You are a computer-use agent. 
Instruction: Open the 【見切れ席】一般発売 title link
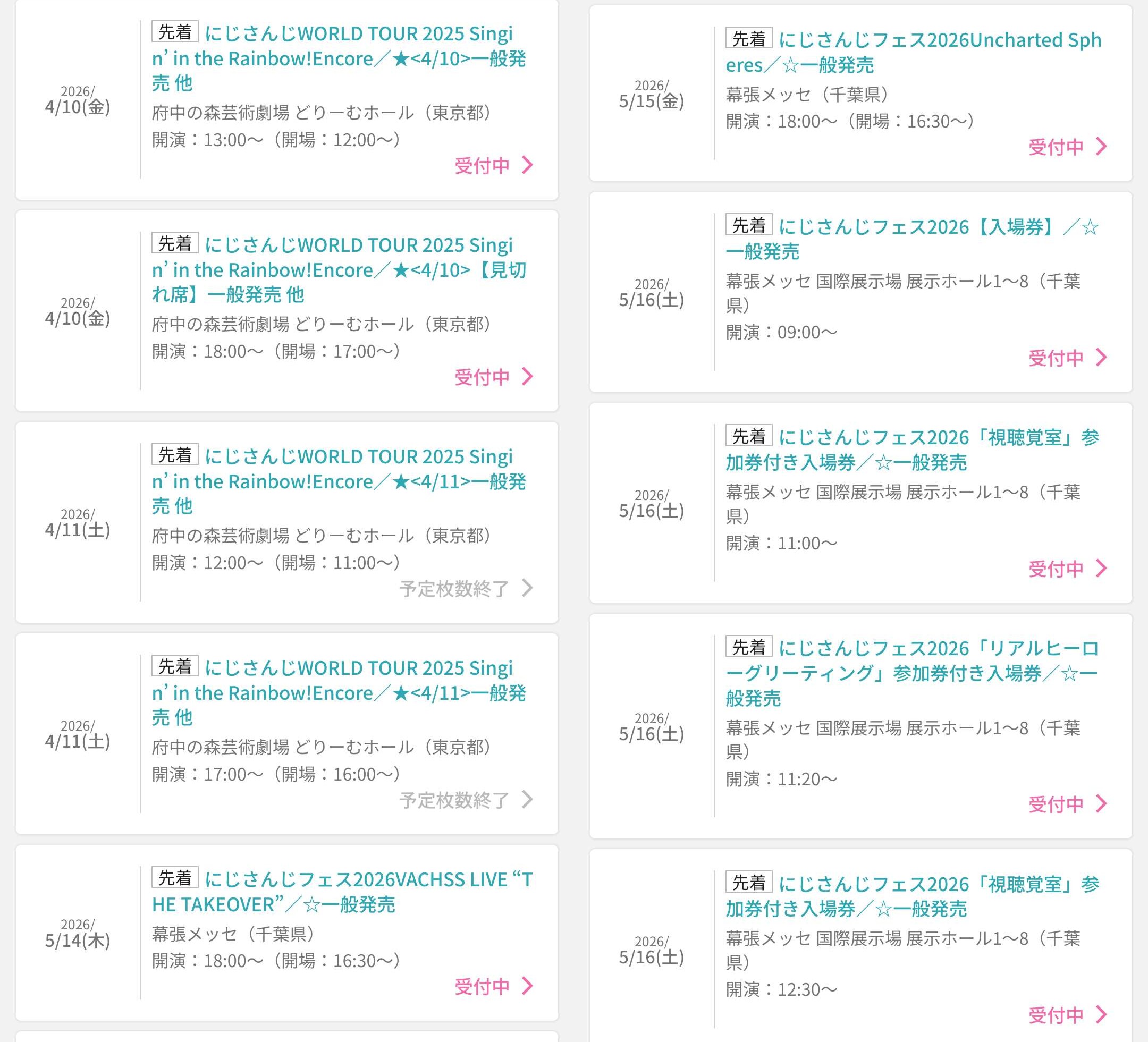(x=339, y=270)
